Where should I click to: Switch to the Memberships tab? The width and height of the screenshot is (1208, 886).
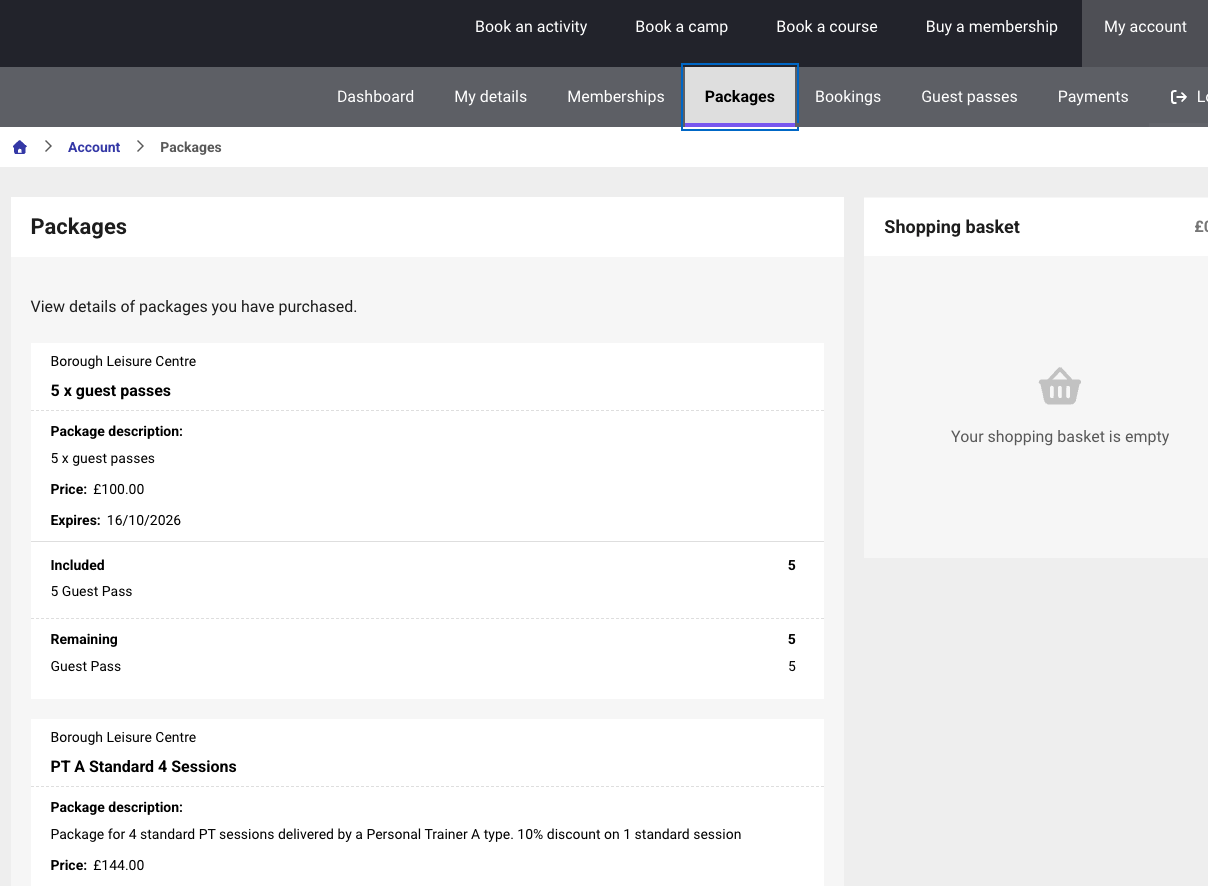[x=616, y=97]
